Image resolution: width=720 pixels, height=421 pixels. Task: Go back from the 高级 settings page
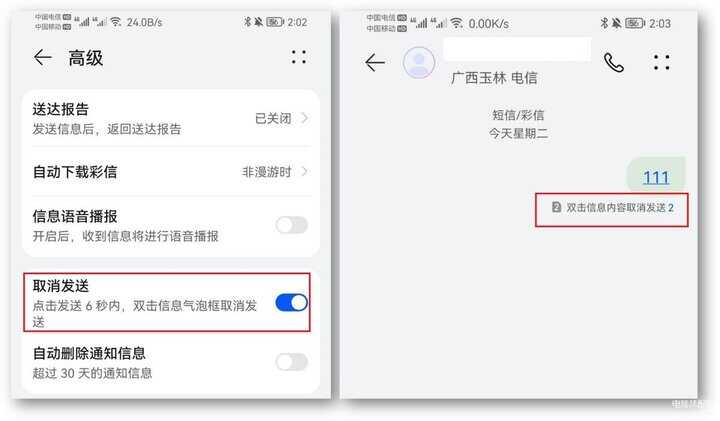point(43,57)
